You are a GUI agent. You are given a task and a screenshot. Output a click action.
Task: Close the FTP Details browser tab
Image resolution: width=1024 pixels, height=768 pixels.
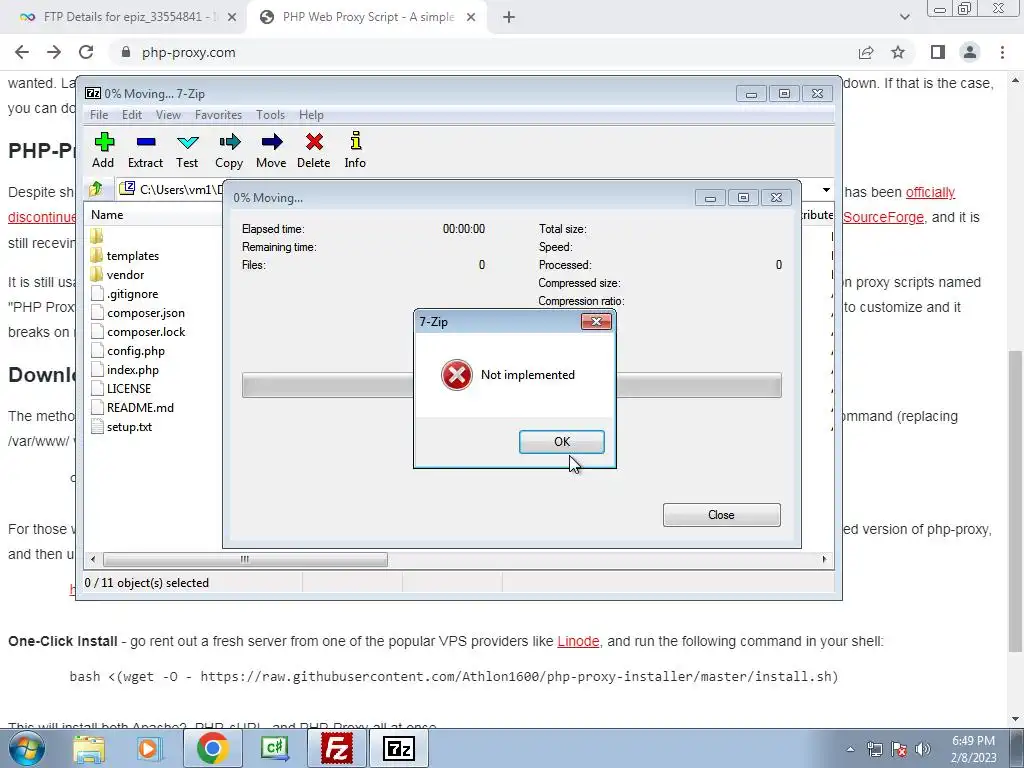[x=232, y=18]
